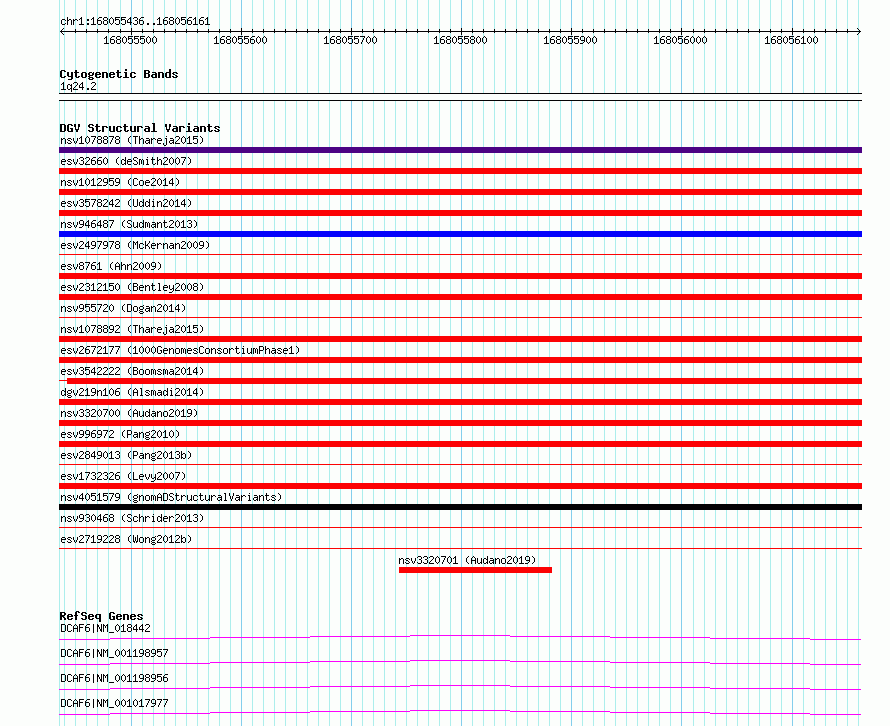
Task: Select the nsv1012959 (Coe2014) label
Action: (120, 182)
